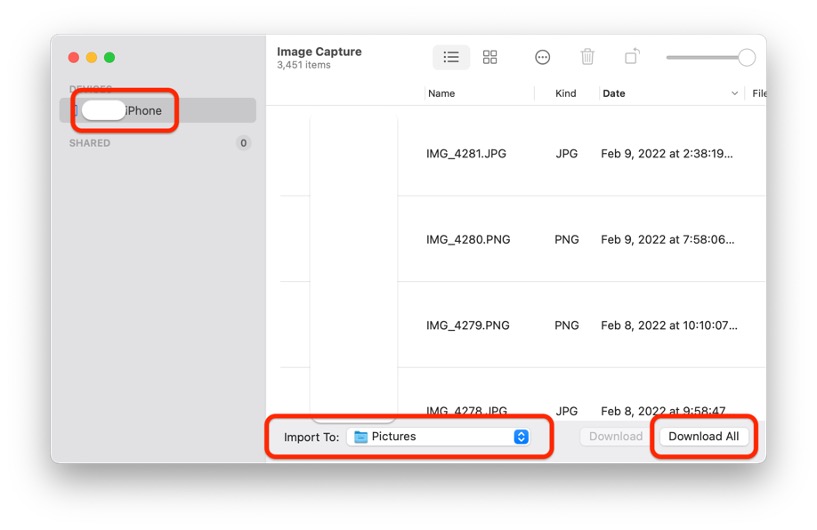Click the Download button
The width and height of the screenshot is (817, 530).
click(615, 437)
